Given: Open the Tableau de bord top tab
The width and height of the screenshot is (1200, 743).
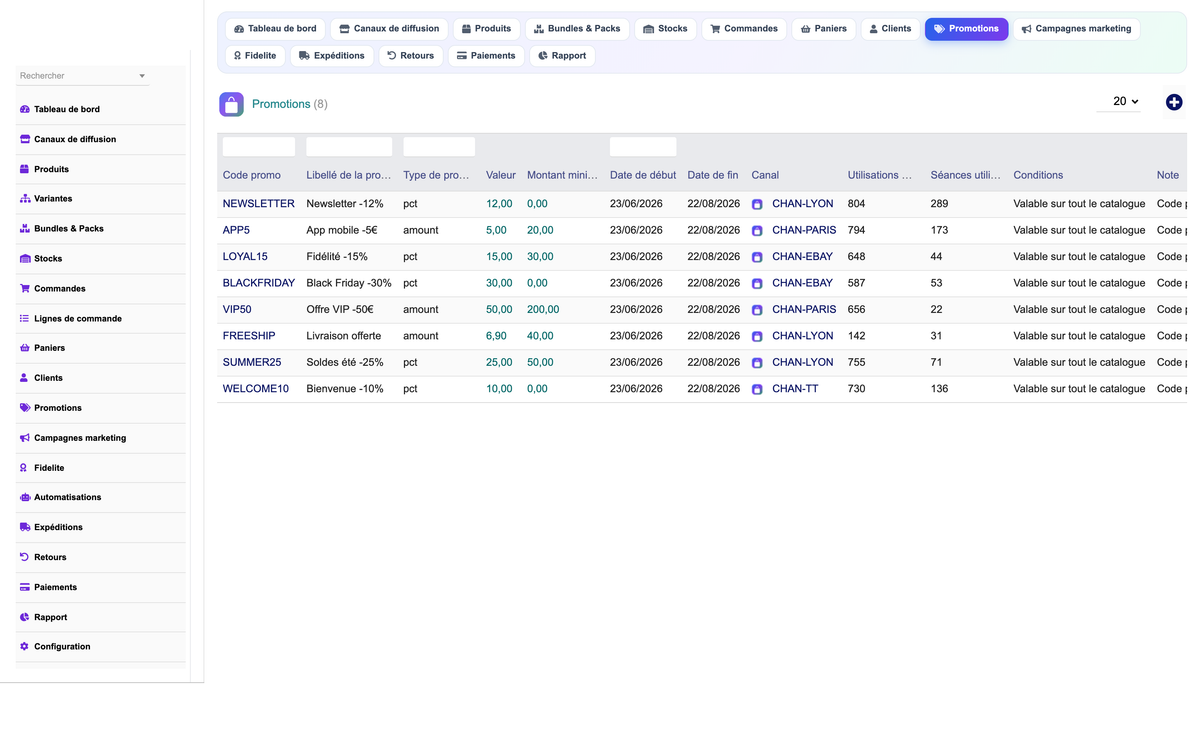Looking at the screenshot, I should tap(275, 29).
